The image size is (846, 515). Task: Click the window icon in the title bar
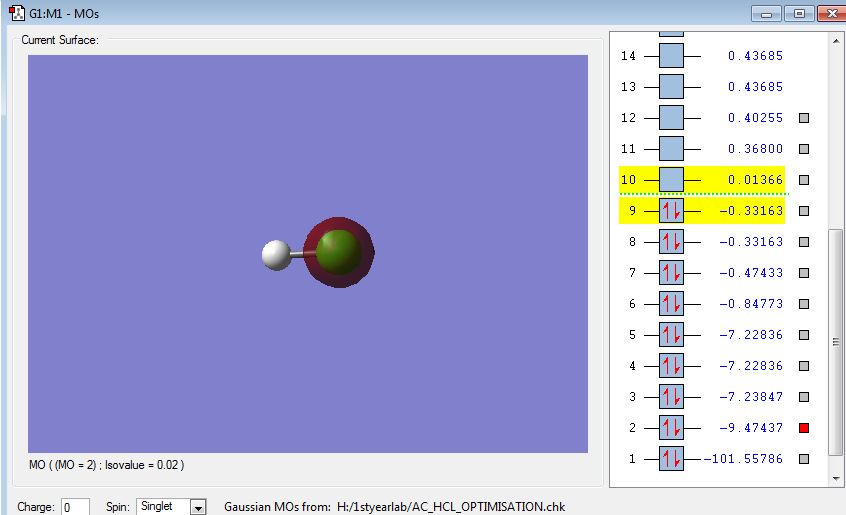[17, 14]
